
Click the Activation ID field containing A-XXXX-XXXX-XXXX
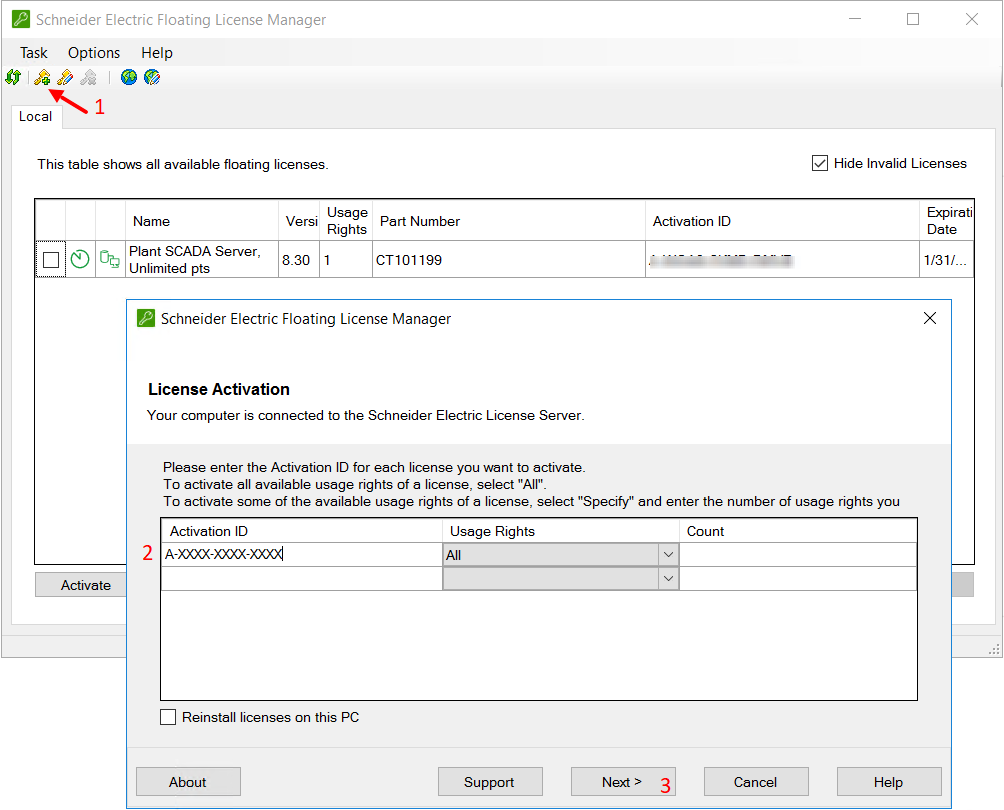pyautogui.click(x=302, y=555)
